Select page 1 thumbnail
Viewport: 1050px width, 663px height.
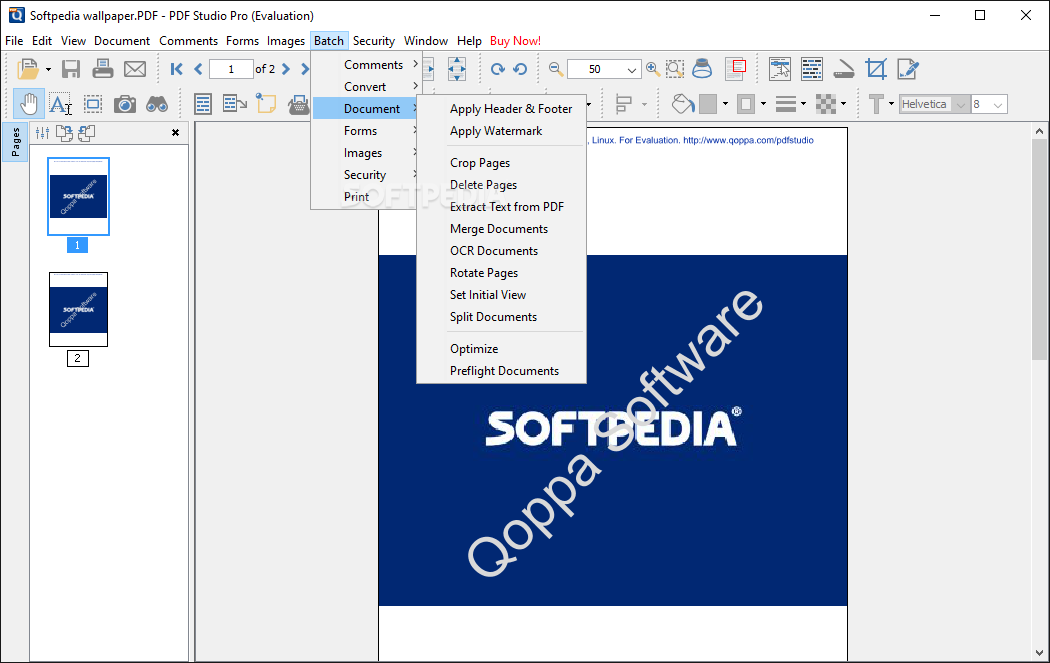pos(78,196)
